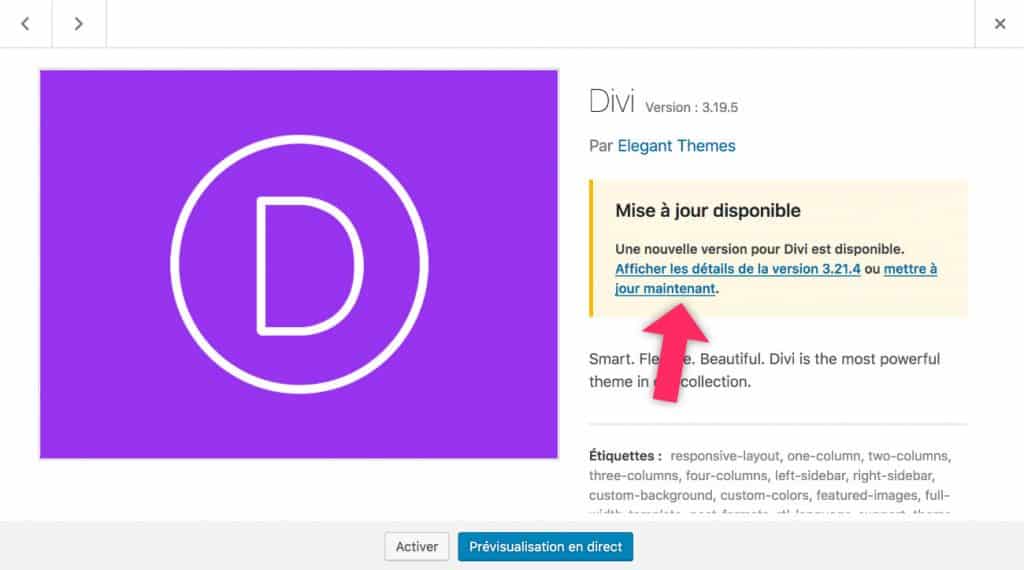
Task: Click the Activer button
Action: click(417, 546)
